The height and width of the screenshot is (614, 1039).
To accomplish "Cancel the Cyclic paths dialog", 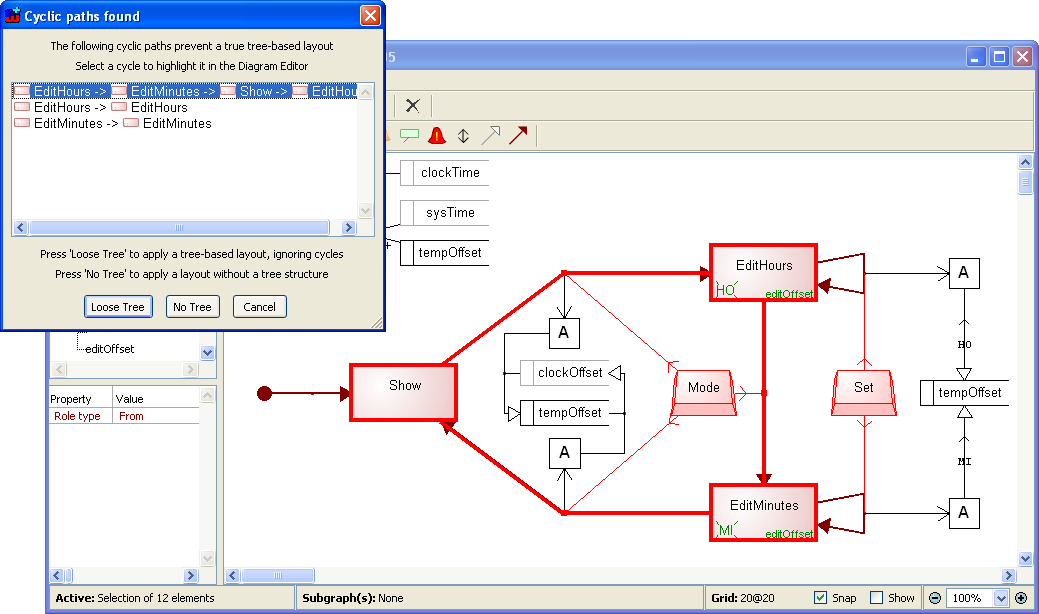I will pyautogui.click(x=260, y=307).
